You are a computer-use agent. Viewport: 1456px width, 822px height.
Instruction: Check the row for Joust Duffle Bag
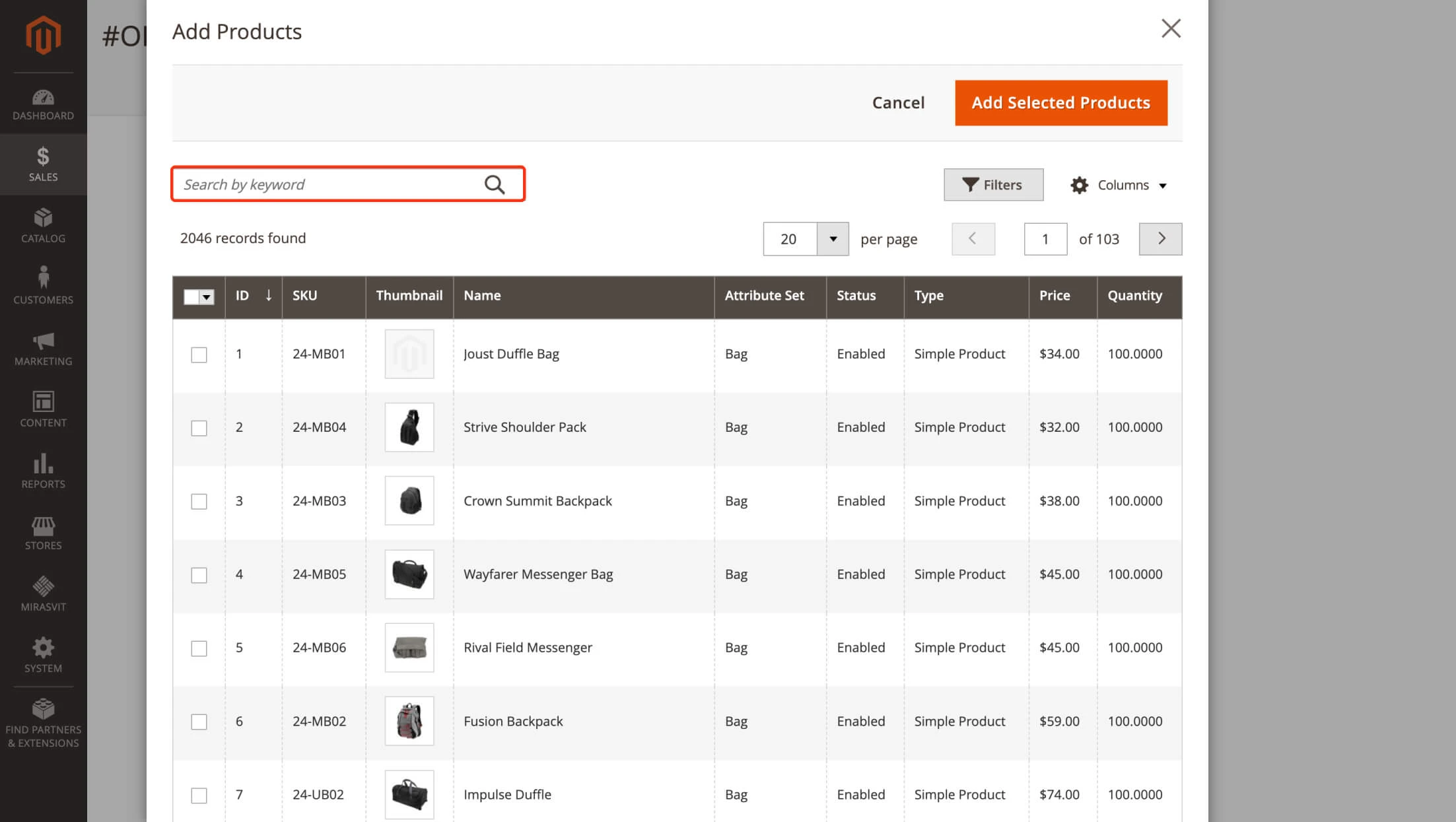[199, 355]
